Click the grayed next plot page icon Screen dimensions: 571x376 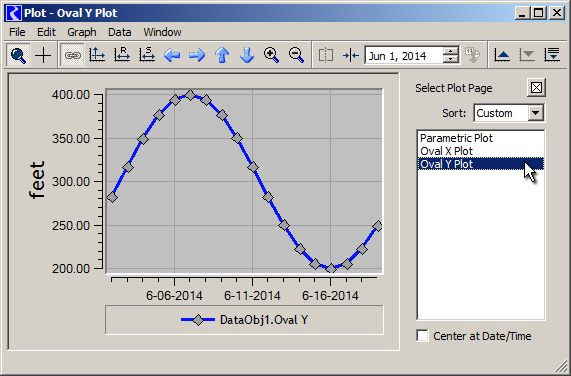(527, 55)
